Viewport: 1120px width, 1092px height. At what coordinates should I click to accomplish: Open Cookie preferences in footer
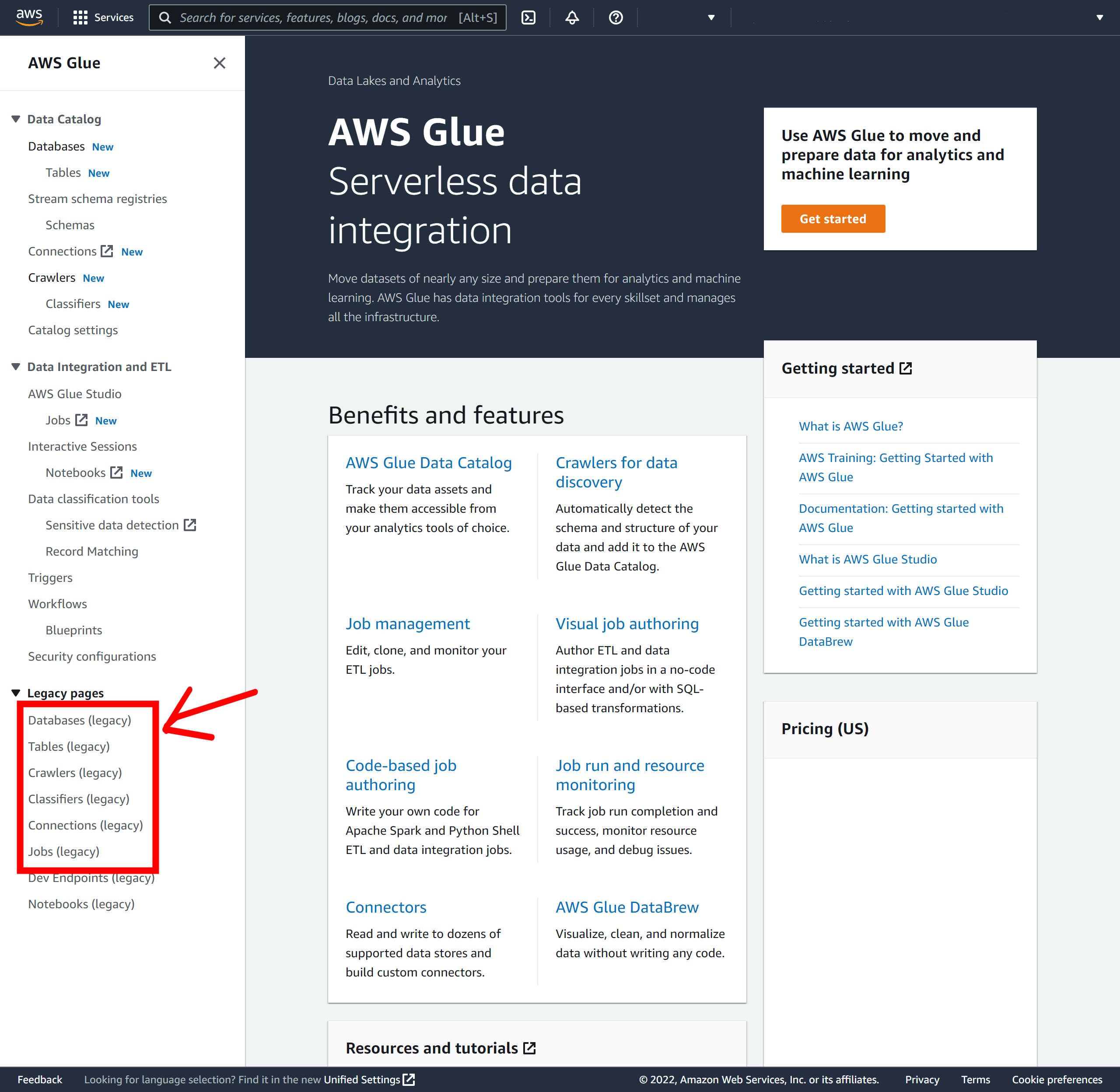(1057, 1080)
